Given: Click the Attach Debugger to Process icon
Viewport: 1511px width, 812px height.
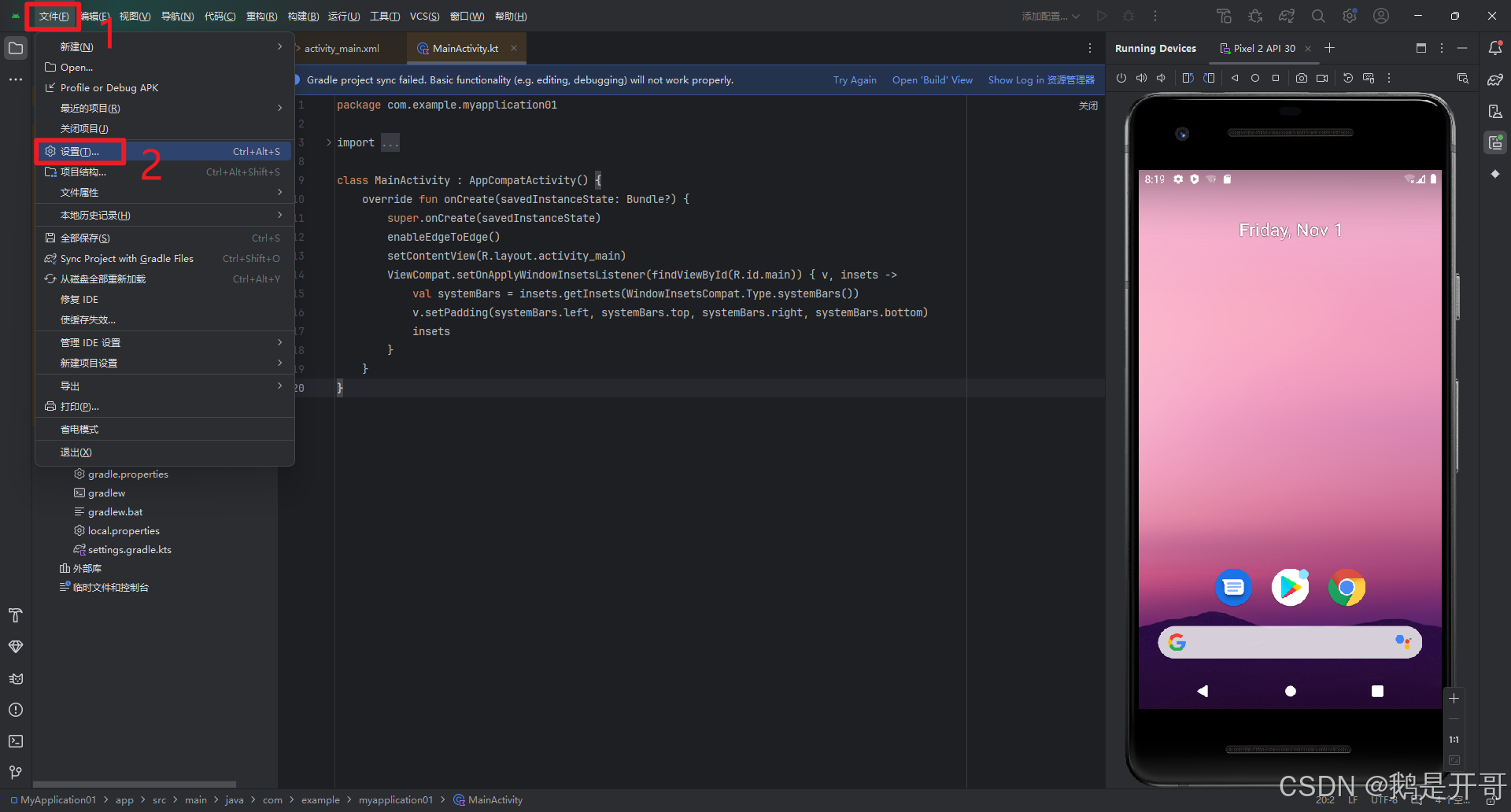Looking at the screenshot, I should click(x=1255, y=16).
